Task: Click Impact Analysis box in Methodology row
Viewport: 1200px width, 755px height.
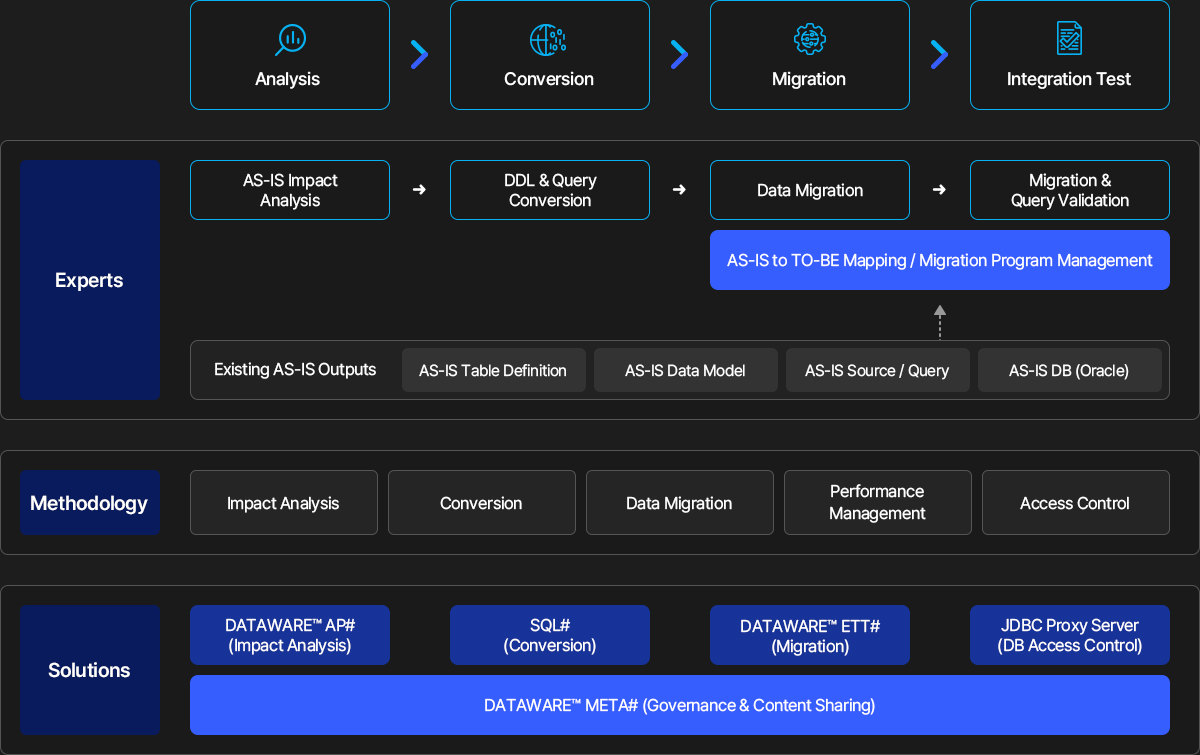Action: (x=284, y=503)
